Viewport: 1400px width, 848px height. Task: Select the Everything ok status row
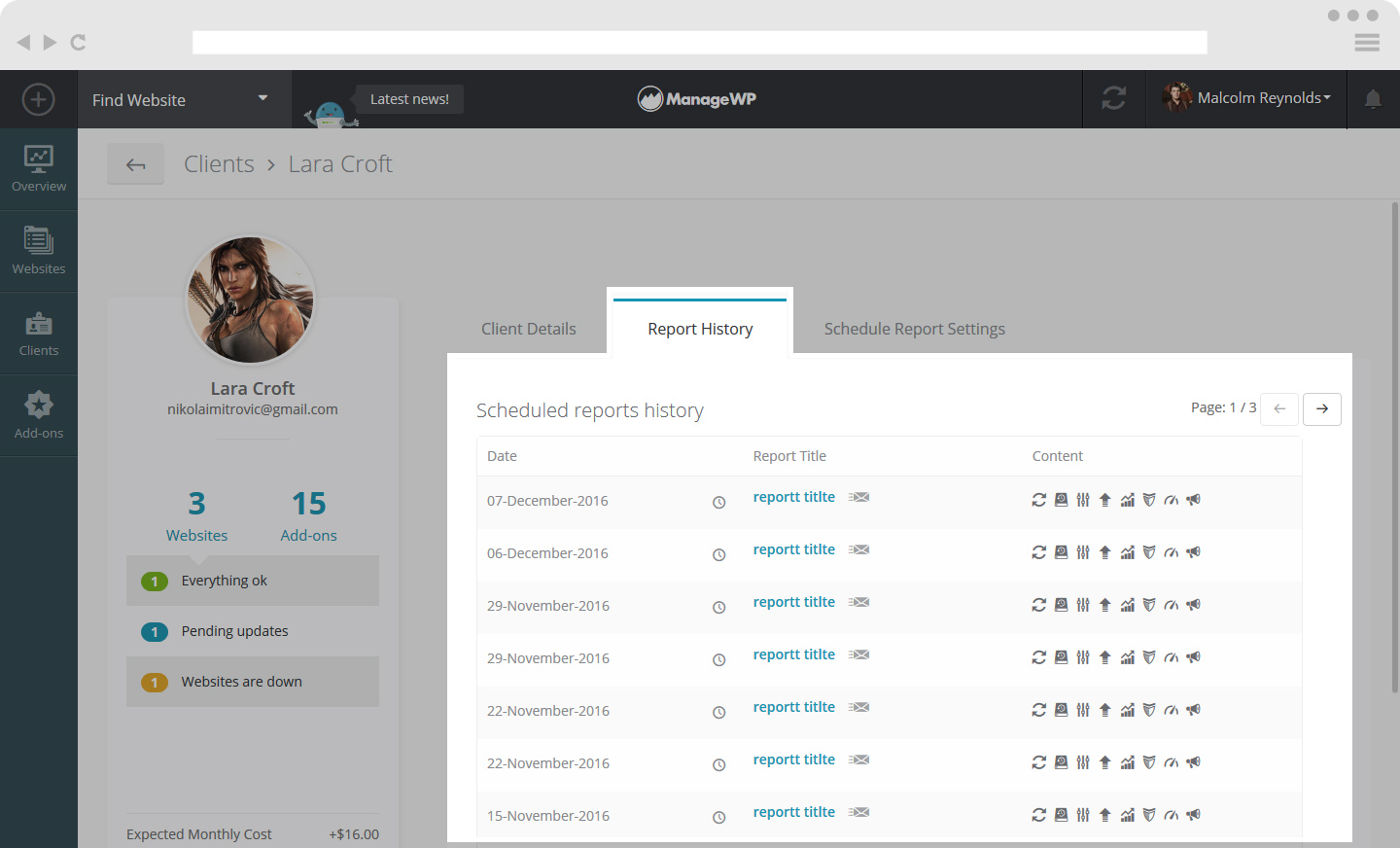[x=253, y=581]
